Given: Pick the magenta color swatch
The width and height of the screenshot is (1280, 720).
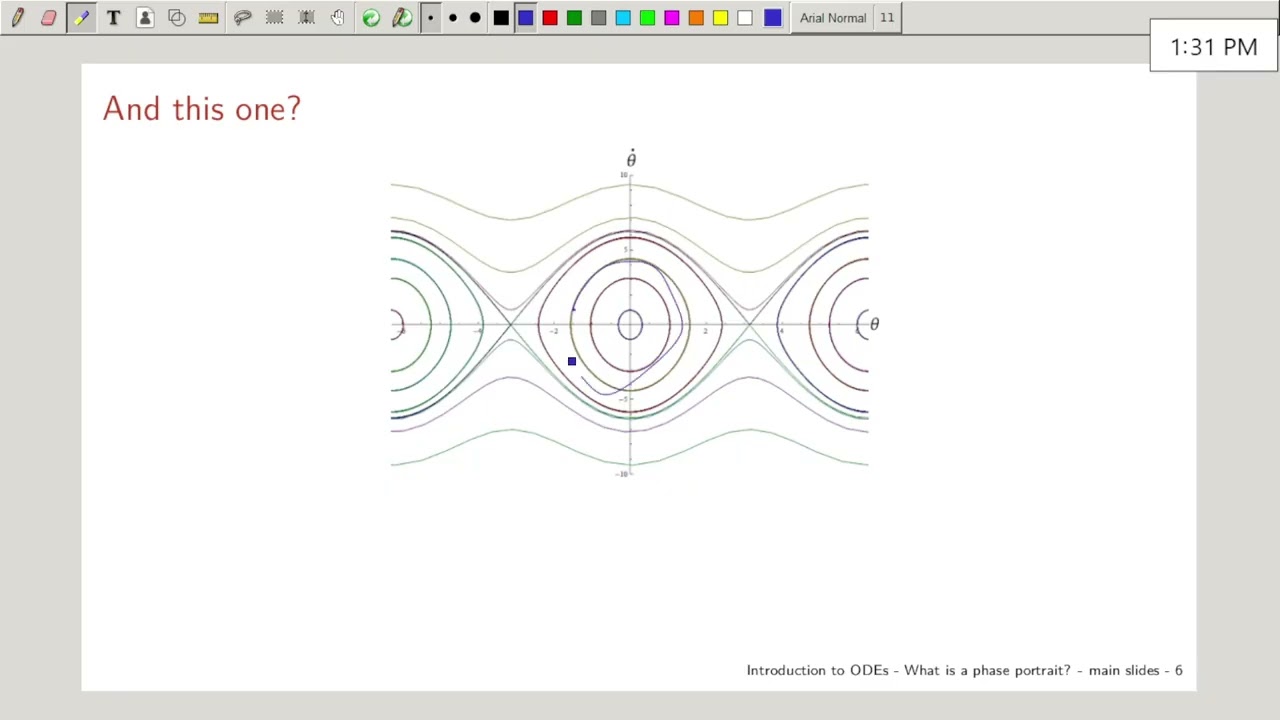Looking at the screenshot, I should click(672, 18).
